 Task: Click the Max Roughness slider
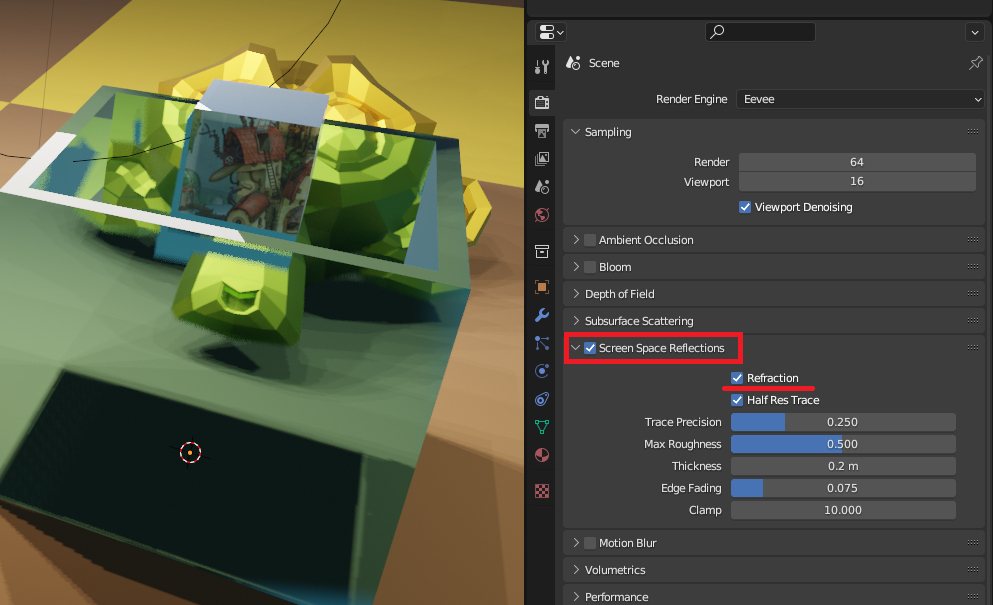click(843, 444)
